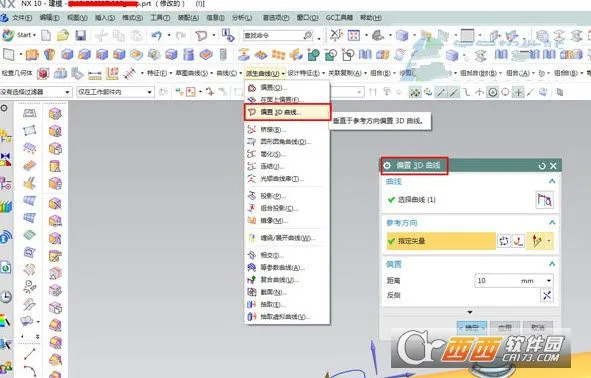Click the select curve icon beside 选择曲线
Viewport: 591px width, 378px height.
click(x=544, y=199)
